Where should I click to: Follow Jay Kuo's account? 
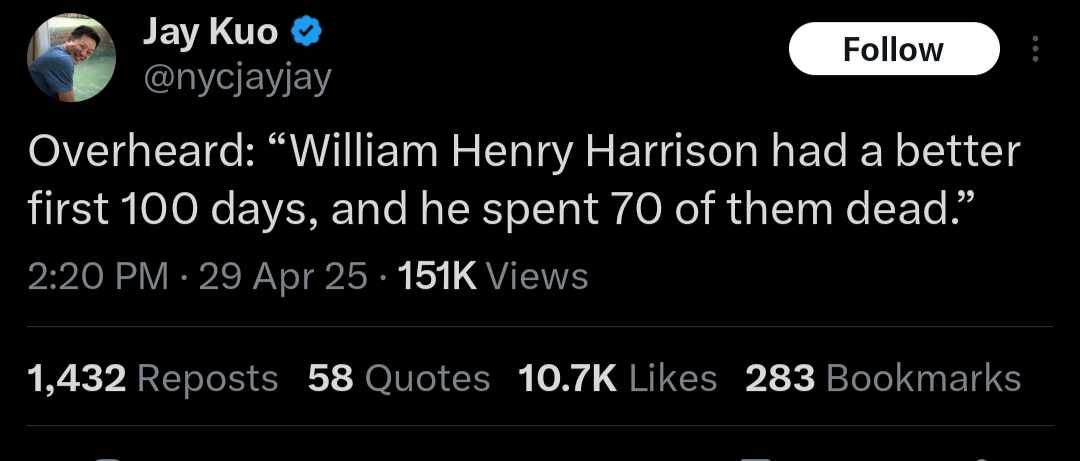[x=893, y=50]
